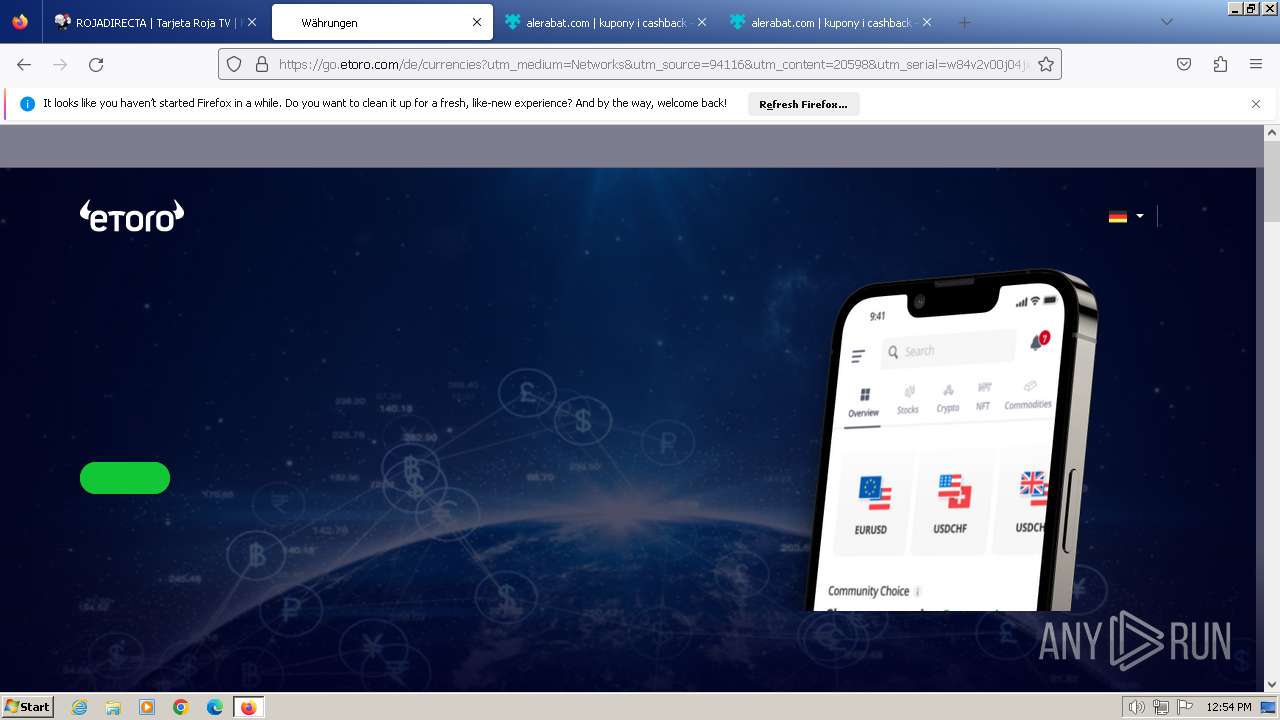
Task: Dismiss the Firefox refresh notification bar
Action: [x=1256, y=104]
